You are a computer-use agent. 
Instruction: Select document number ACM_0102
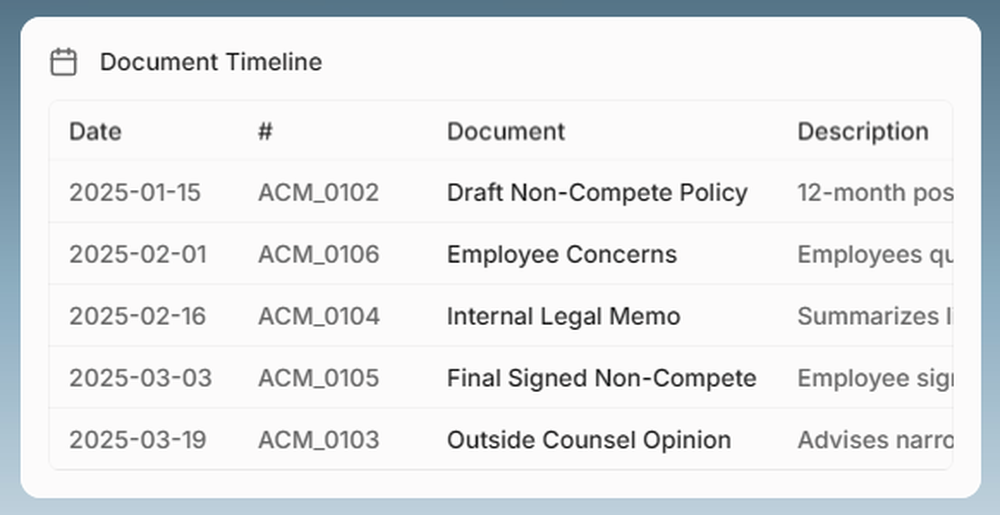coord(318,193)
